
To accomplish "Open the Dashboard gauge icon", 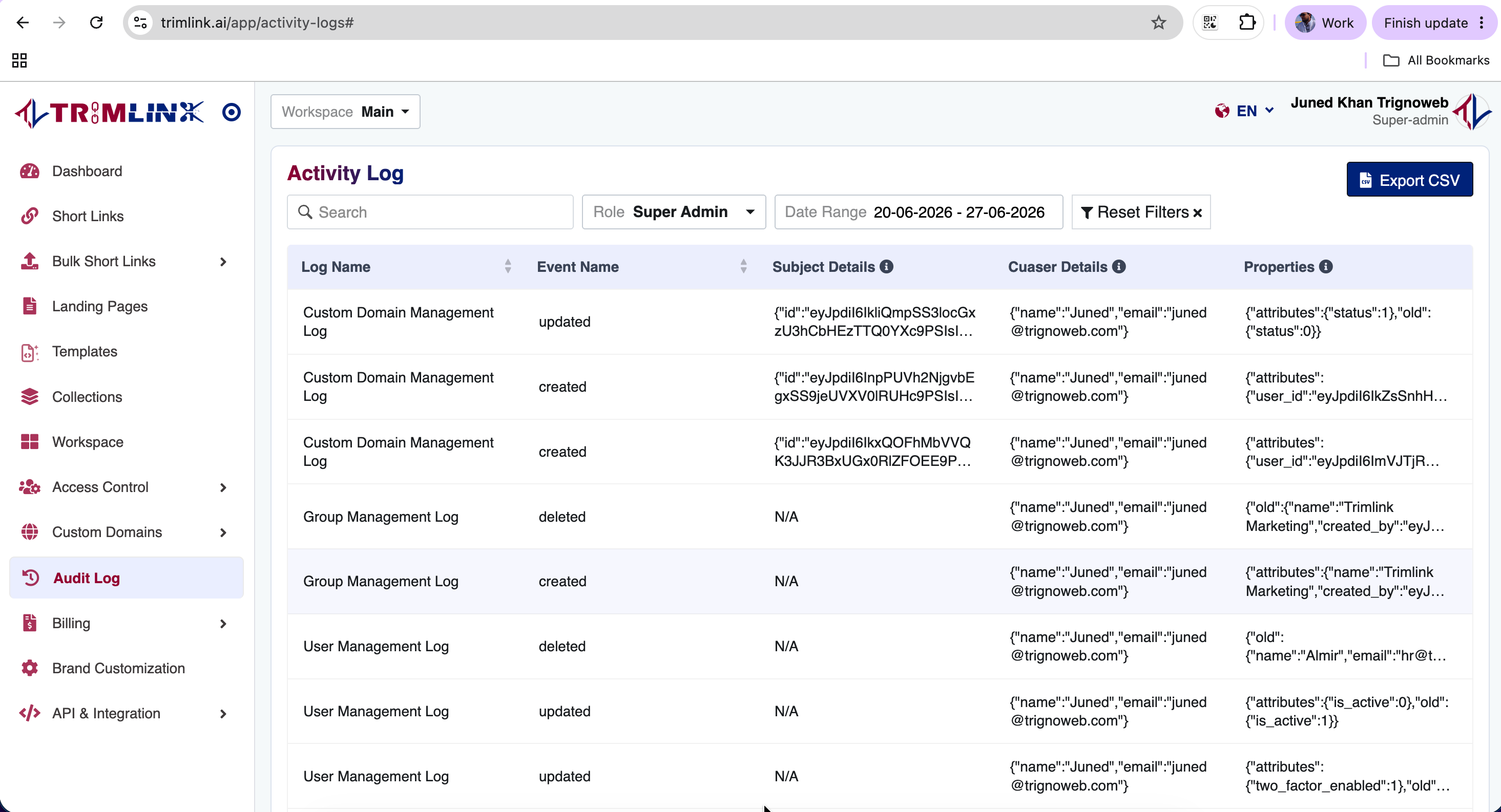I will 30,170.
